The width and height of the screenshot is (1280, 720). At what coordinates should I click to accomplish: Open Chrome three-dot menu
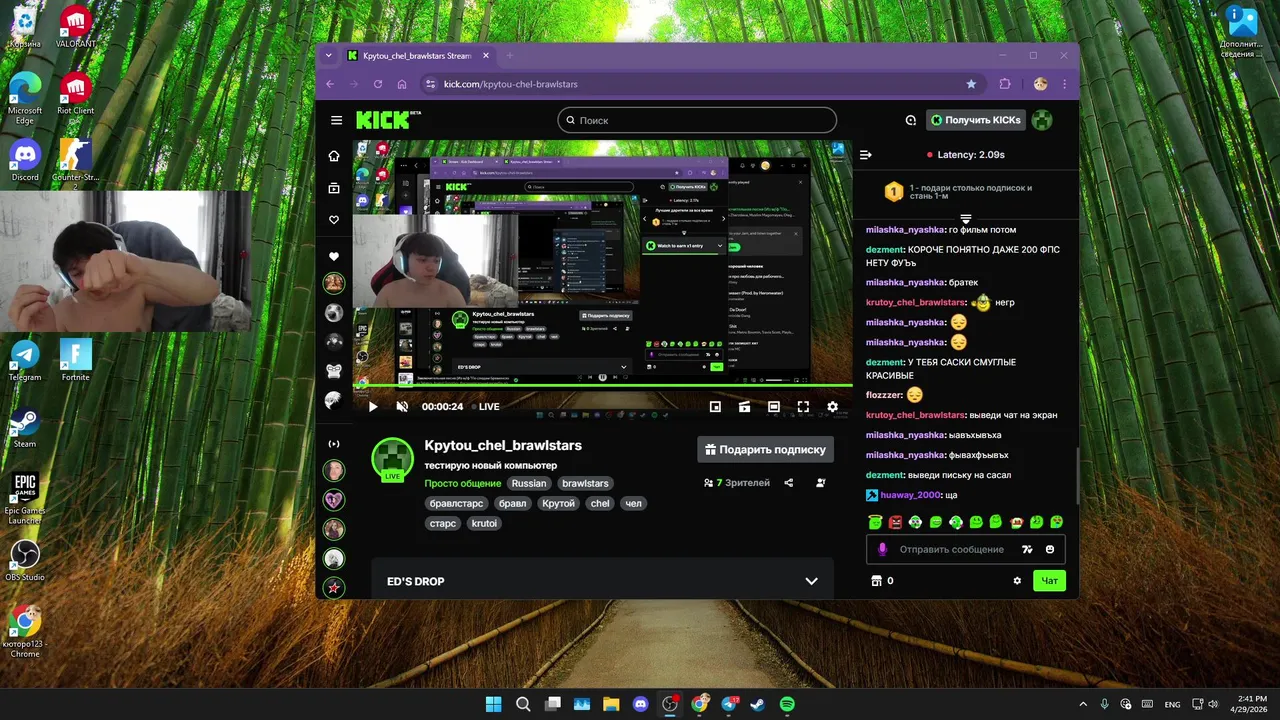coord(1064,84)
